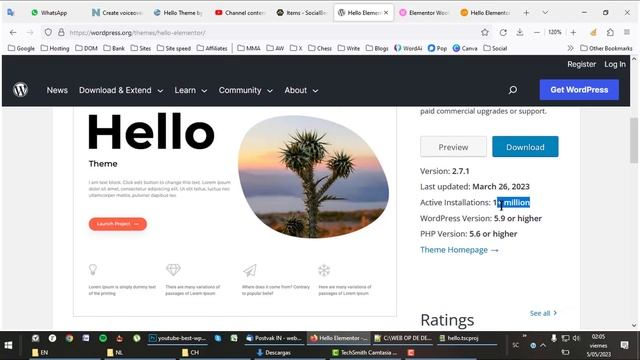Image resolution: width=640 pixels, height=360 pixels.
Task: Reload the page using the refresh icon
Action: click(503, 32)
